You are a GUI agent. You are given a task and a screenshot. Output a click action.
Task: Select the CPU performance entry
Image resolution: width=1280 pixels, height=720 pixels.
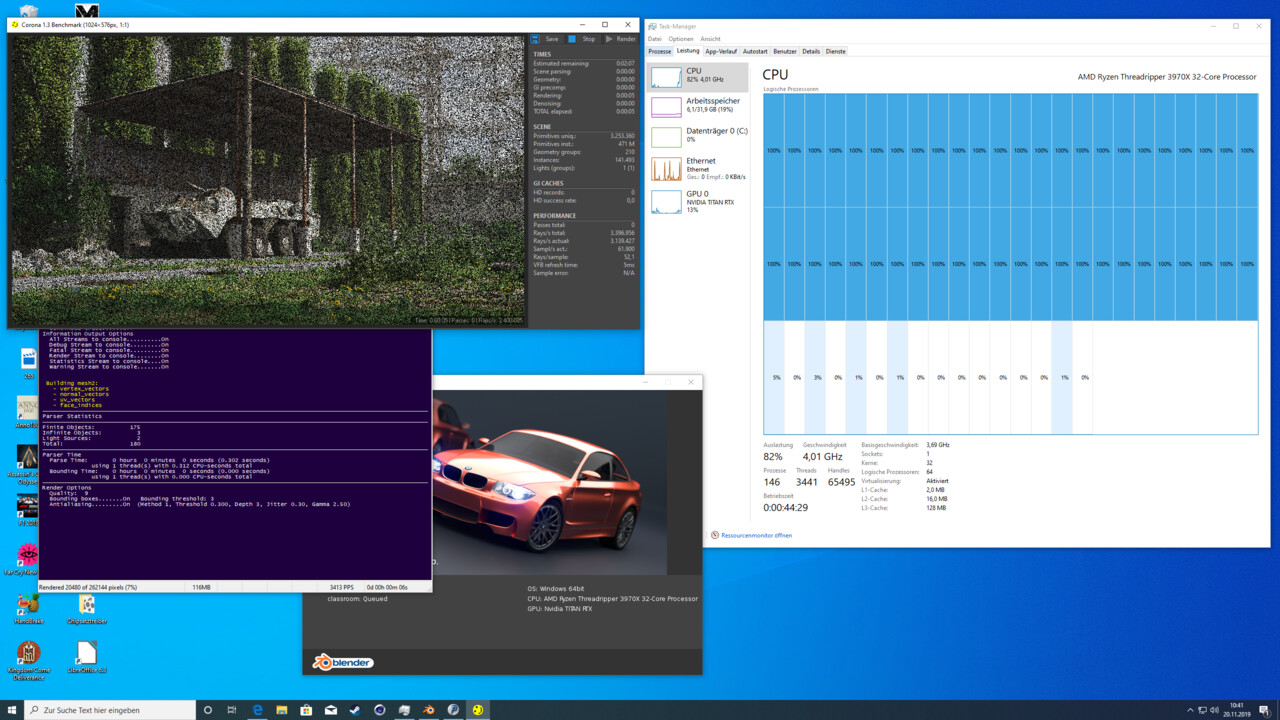[x=698, y=77]
